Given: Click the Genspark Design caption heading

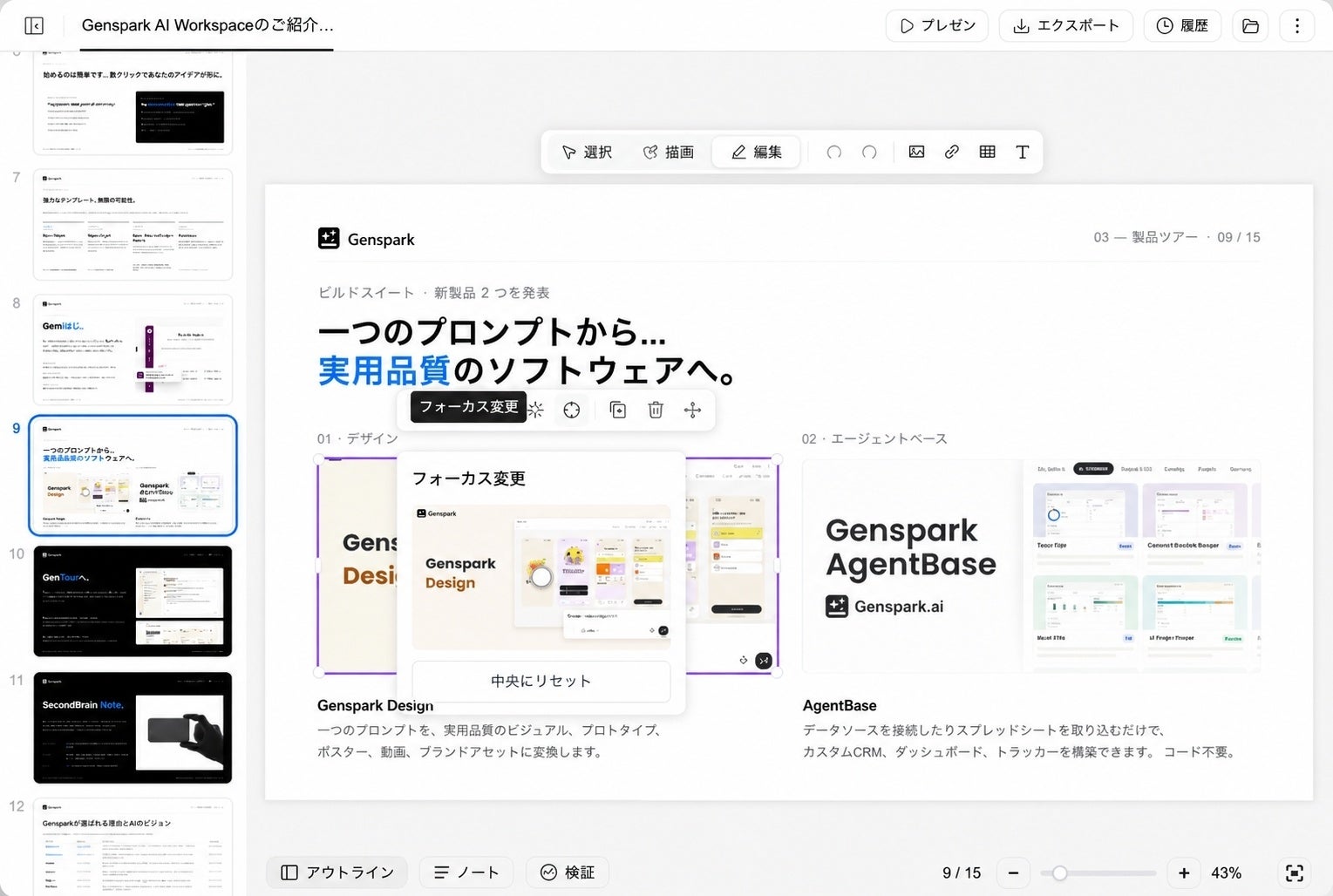Looking at the screenshot, I should tap(375, 705).
